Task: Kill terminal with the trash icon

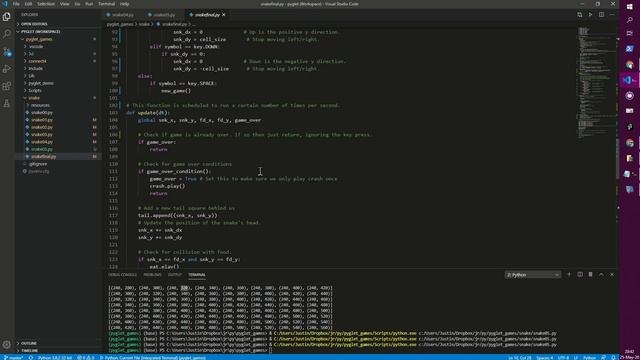Action: pos(591,275)
